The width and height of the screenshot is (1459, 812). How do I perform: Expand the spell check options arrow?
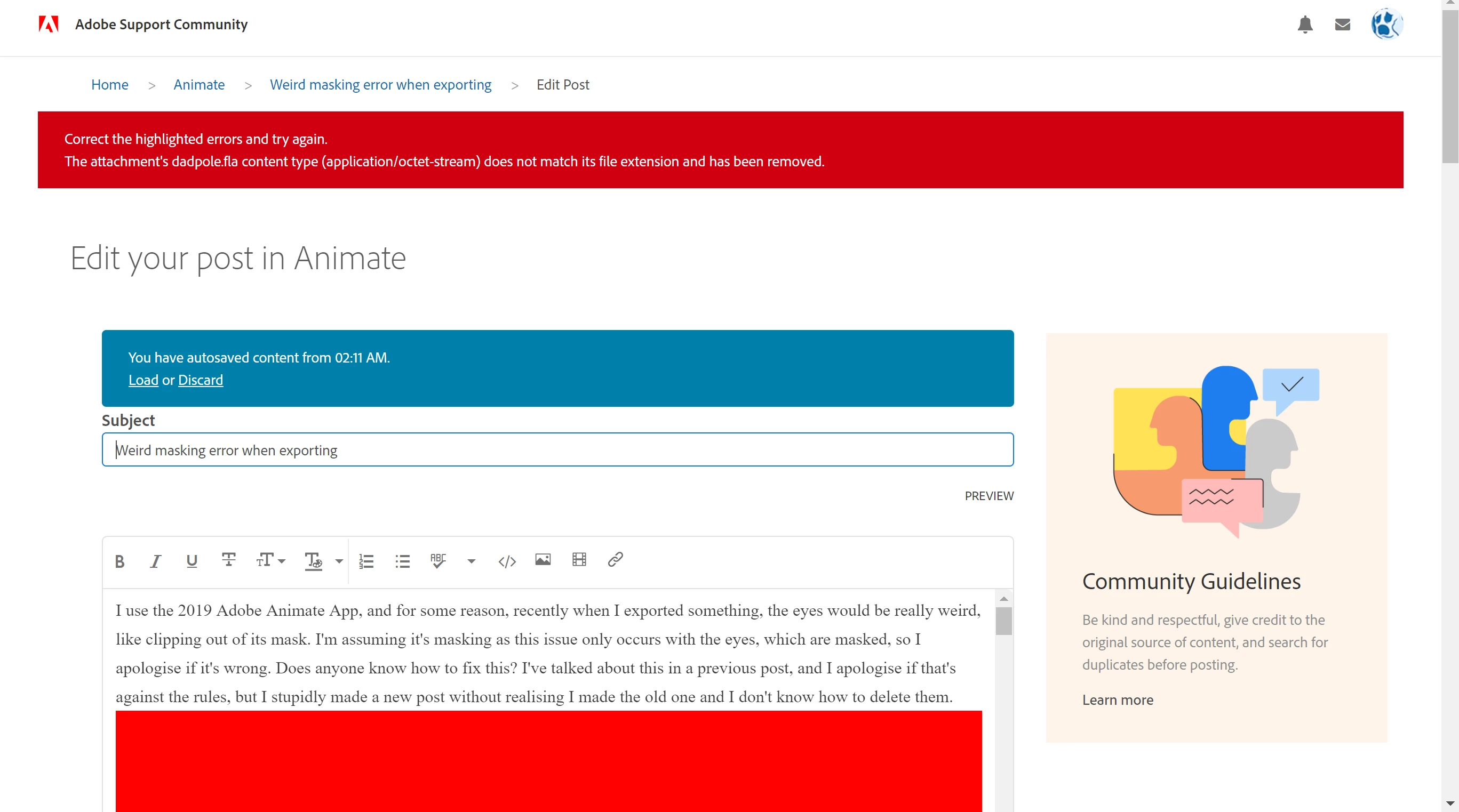[471, 561]
